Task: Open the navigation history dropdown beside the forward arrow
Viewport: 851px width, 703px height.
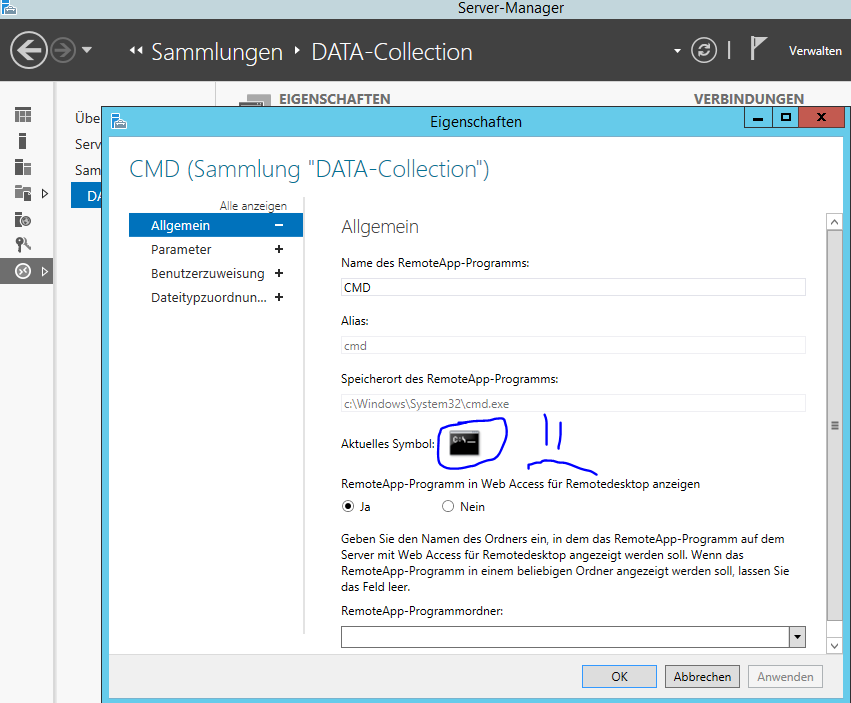Action: 87,50
